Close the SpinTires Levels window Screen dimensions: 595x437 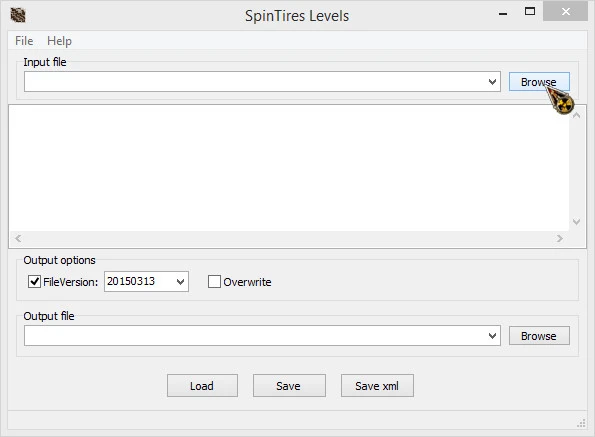[x=565, y=12]
